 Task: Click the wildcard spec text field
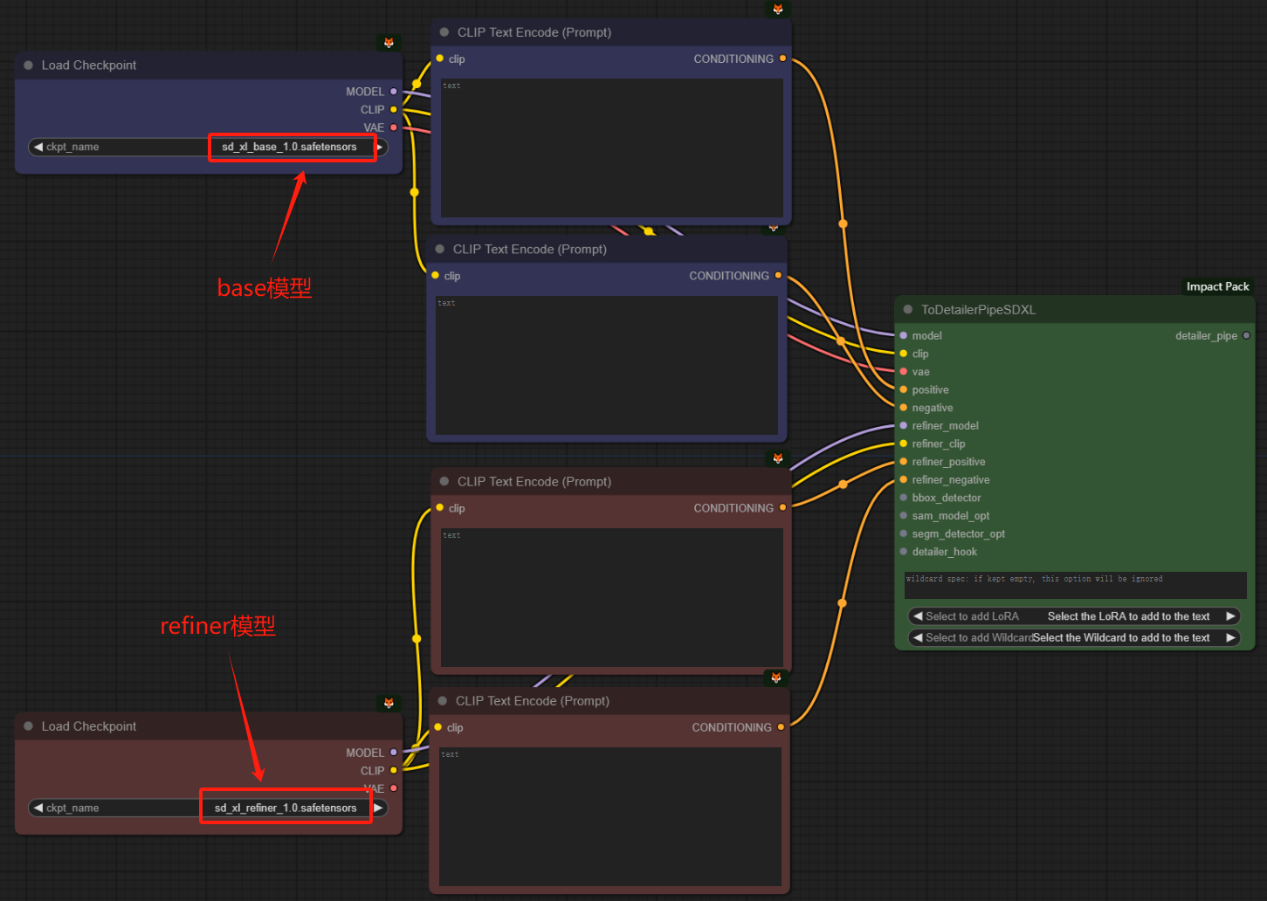pos(1075,585)
